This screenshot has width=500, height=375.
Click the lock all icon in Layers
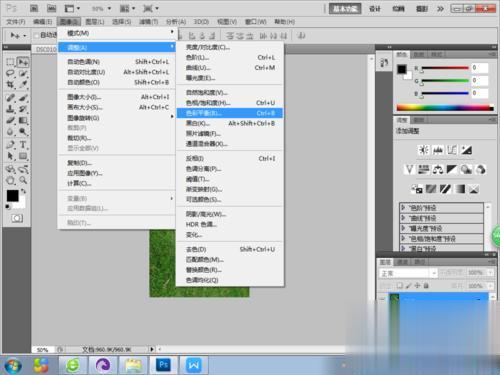(426, 286)
